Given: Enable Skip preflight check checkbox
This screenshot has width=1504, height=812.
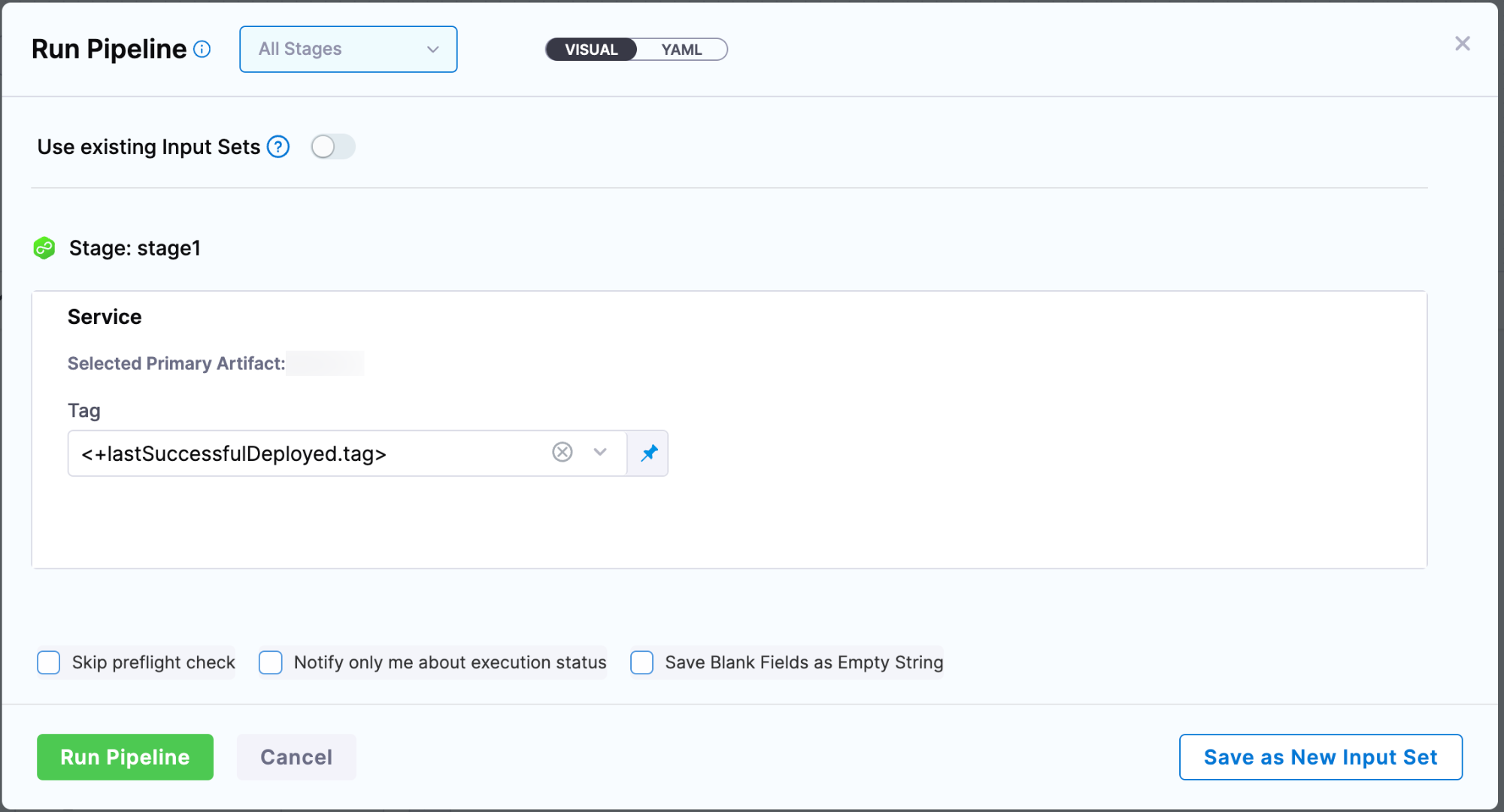Looking at the screenshot, I should click(49, 662).
